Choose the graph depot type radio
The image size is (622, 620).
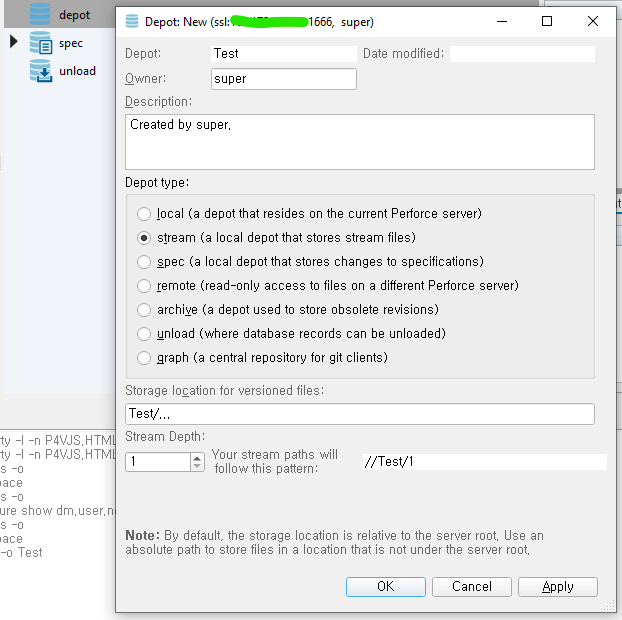point(144,358)
